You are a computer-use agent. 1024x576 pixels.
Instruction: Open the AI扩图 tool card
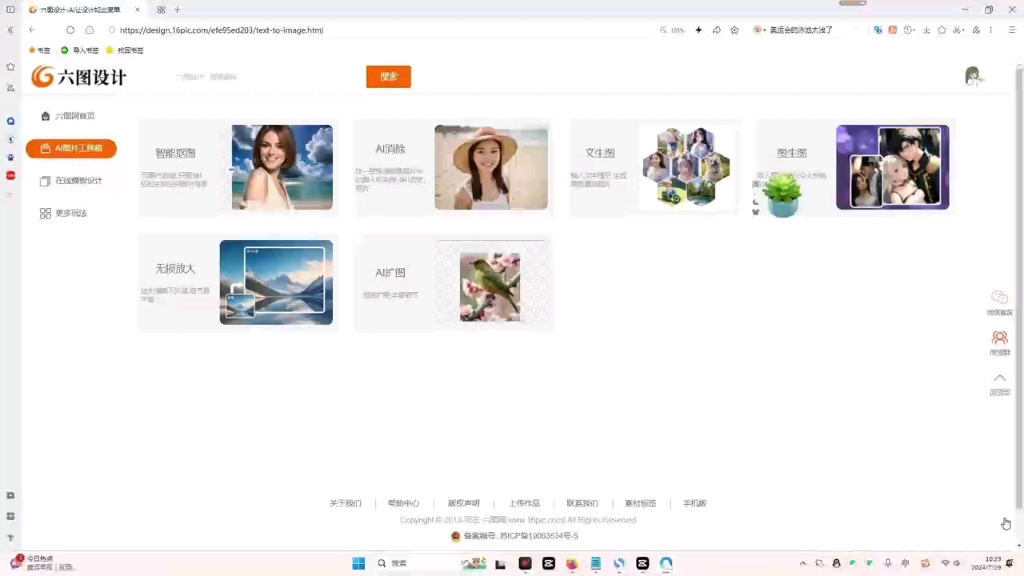click(453, 283)
